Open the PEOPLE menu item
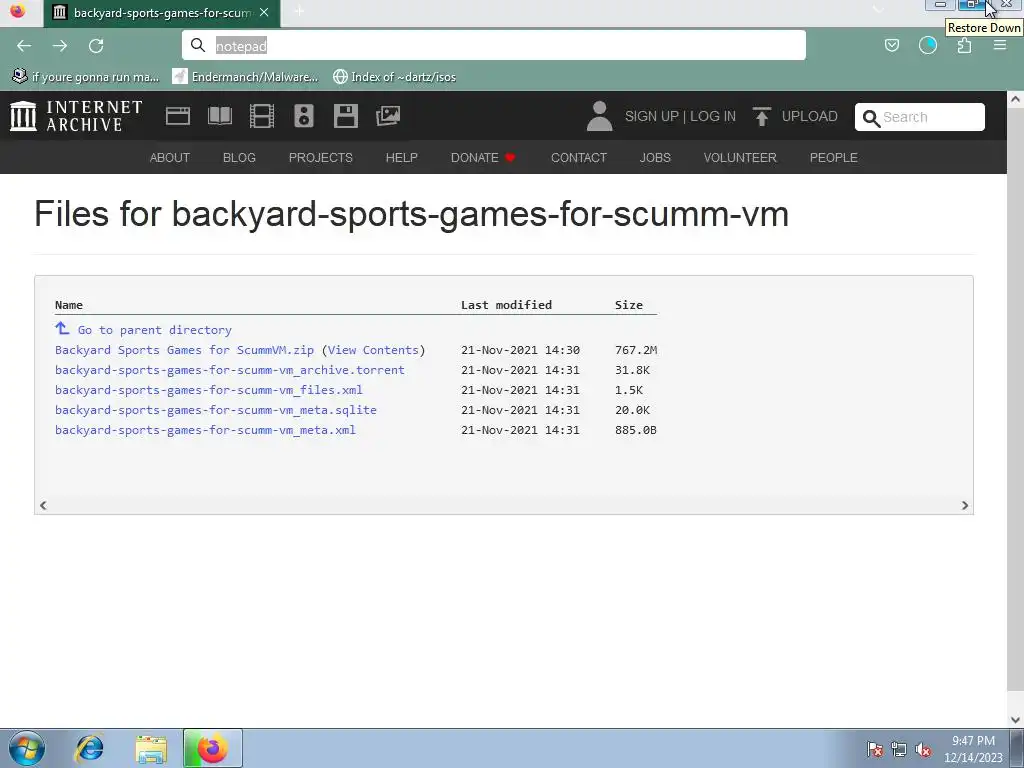Screen dimensions: 1024x768 (833, 157)
